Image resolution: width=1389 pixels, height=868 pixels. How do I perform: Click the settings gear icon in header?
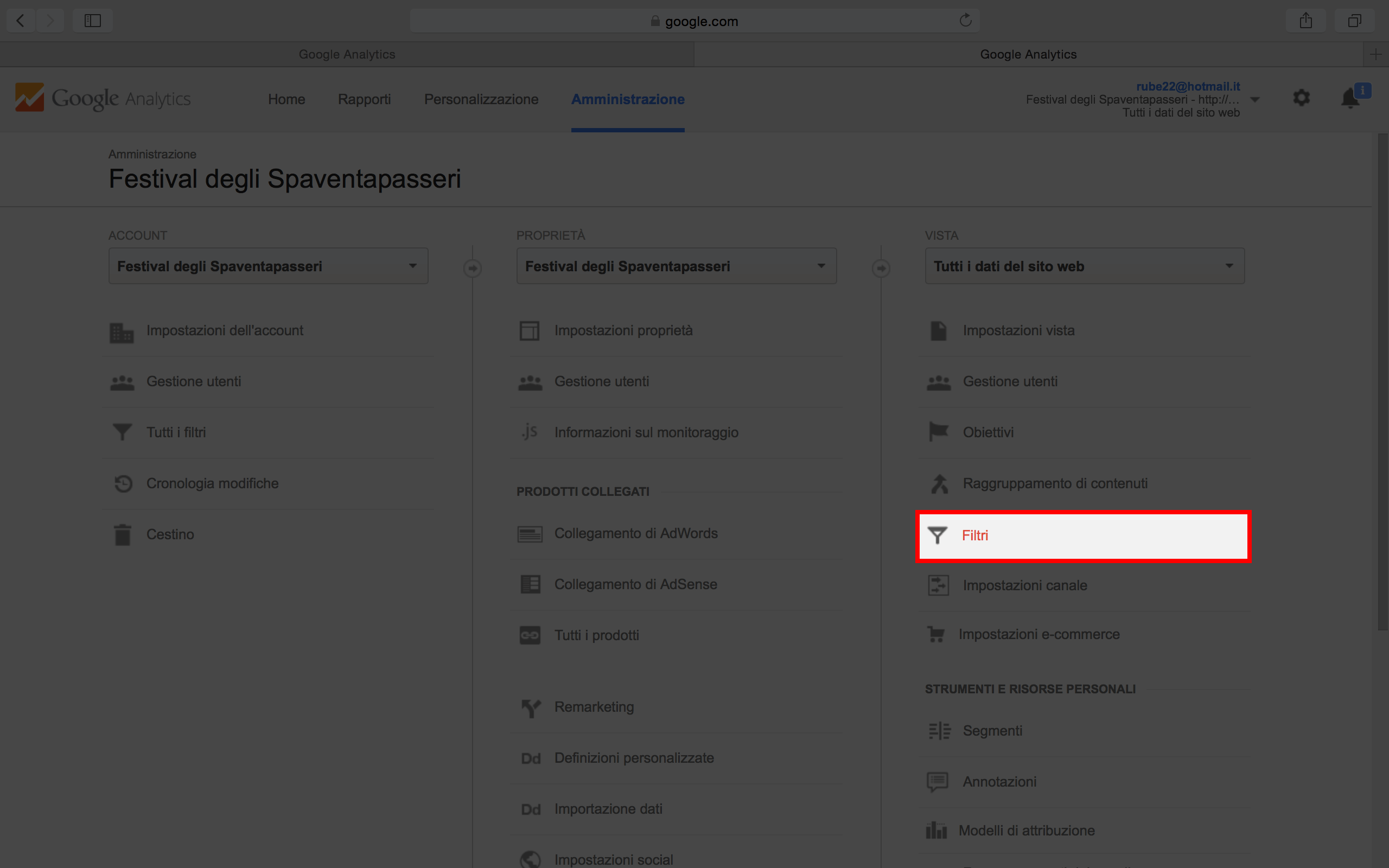[x=1301, y=98]
